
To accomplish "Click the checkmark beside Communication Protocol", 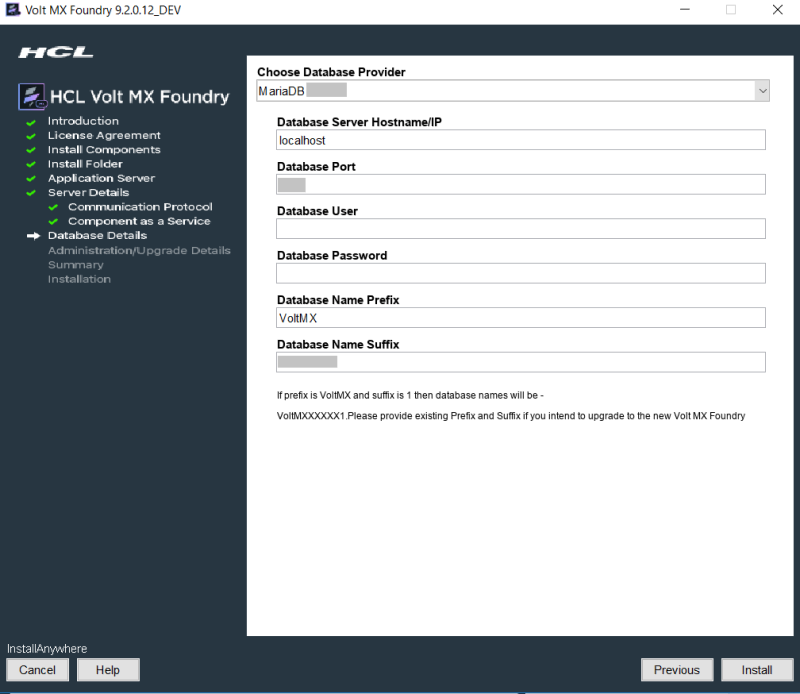I will pos(53,208).
